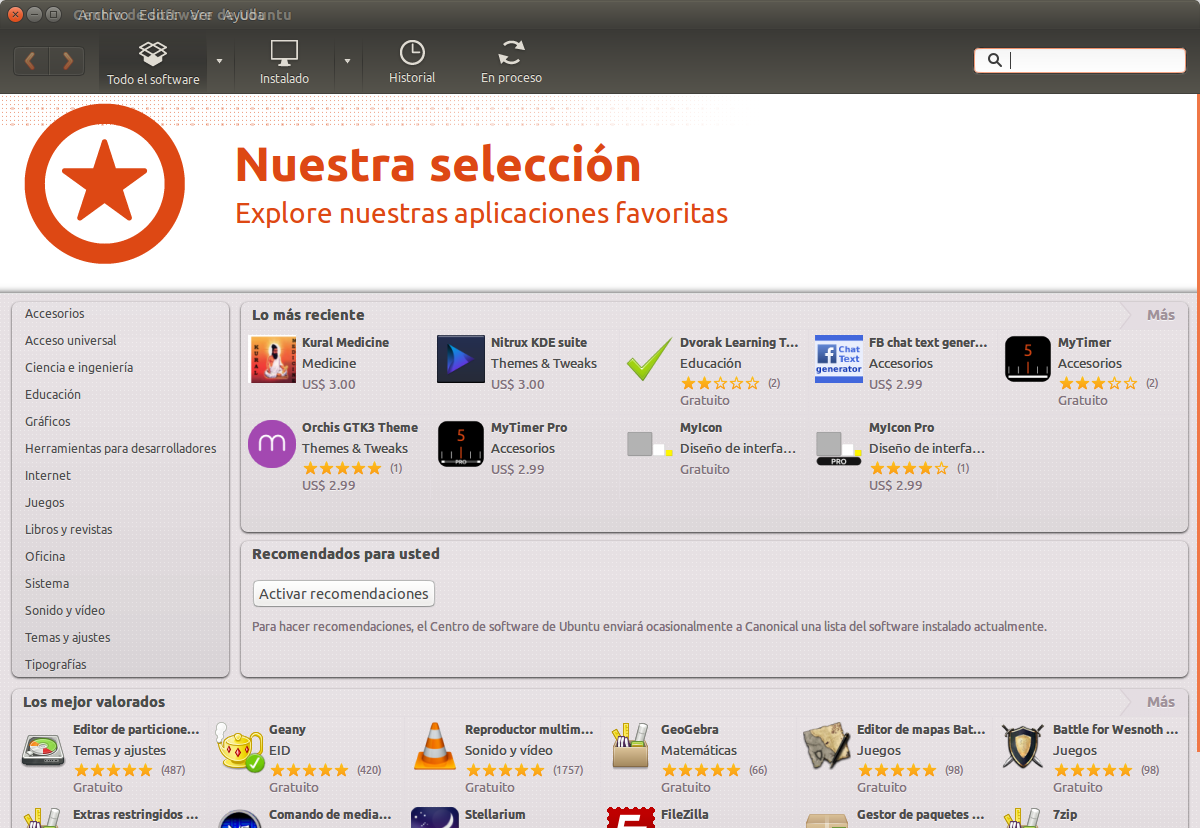Open Battle for Wesnoth shield icon
Screen dimensions: 1200x828
click(1023, 747)
